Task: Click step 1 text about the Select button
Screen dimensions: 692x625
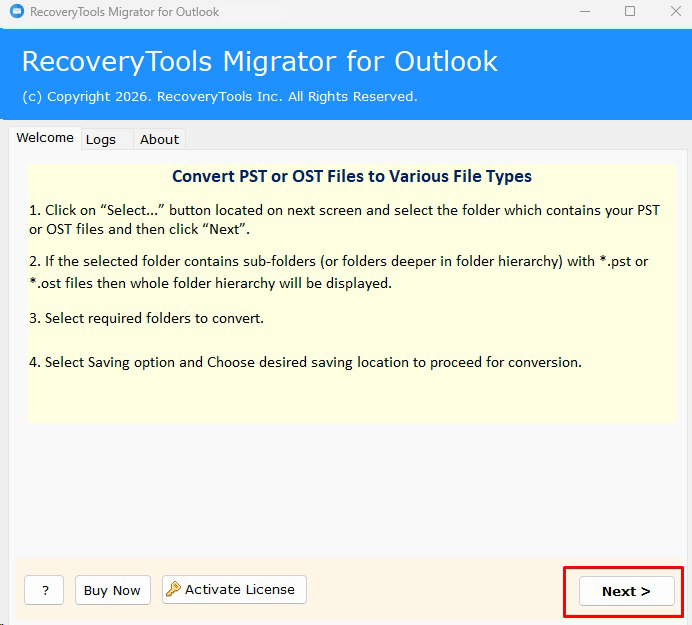Action: pyautogui.click(x=344, y=219)
